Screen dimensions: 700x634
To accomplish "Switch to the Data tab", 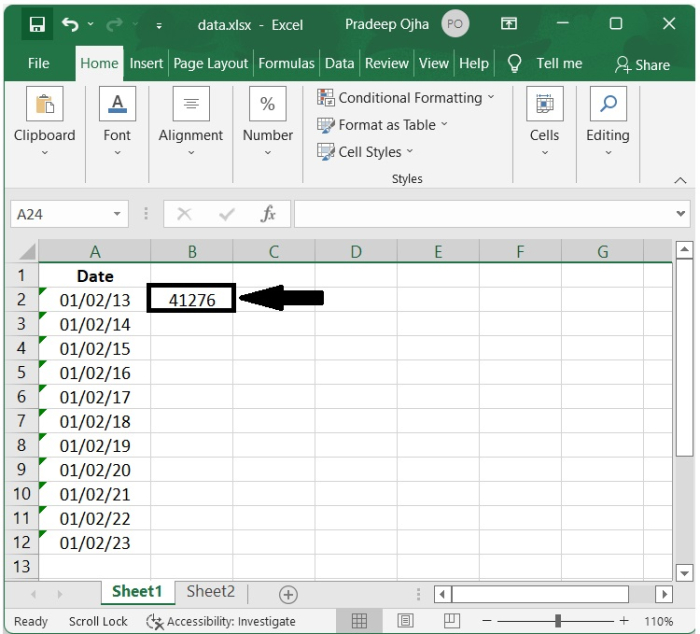I will pyautogui.click(x=339, y=63).
